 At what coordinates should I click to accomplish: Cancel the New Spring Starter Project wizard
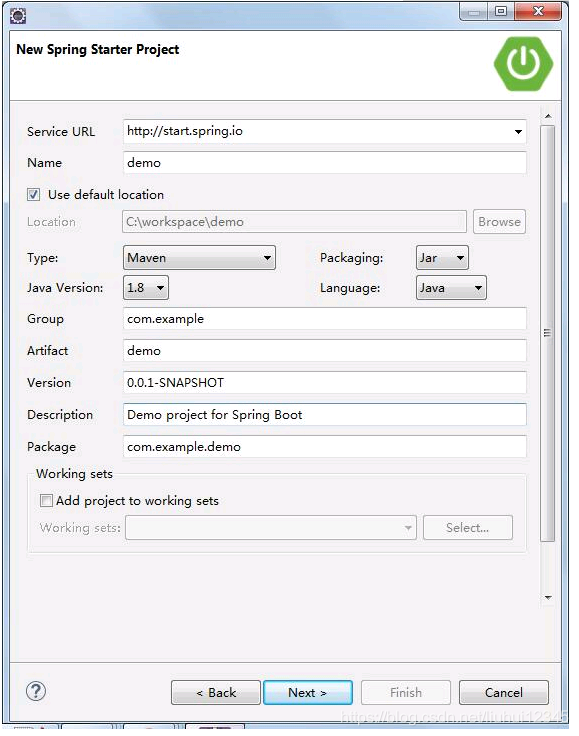pos(503,692)
